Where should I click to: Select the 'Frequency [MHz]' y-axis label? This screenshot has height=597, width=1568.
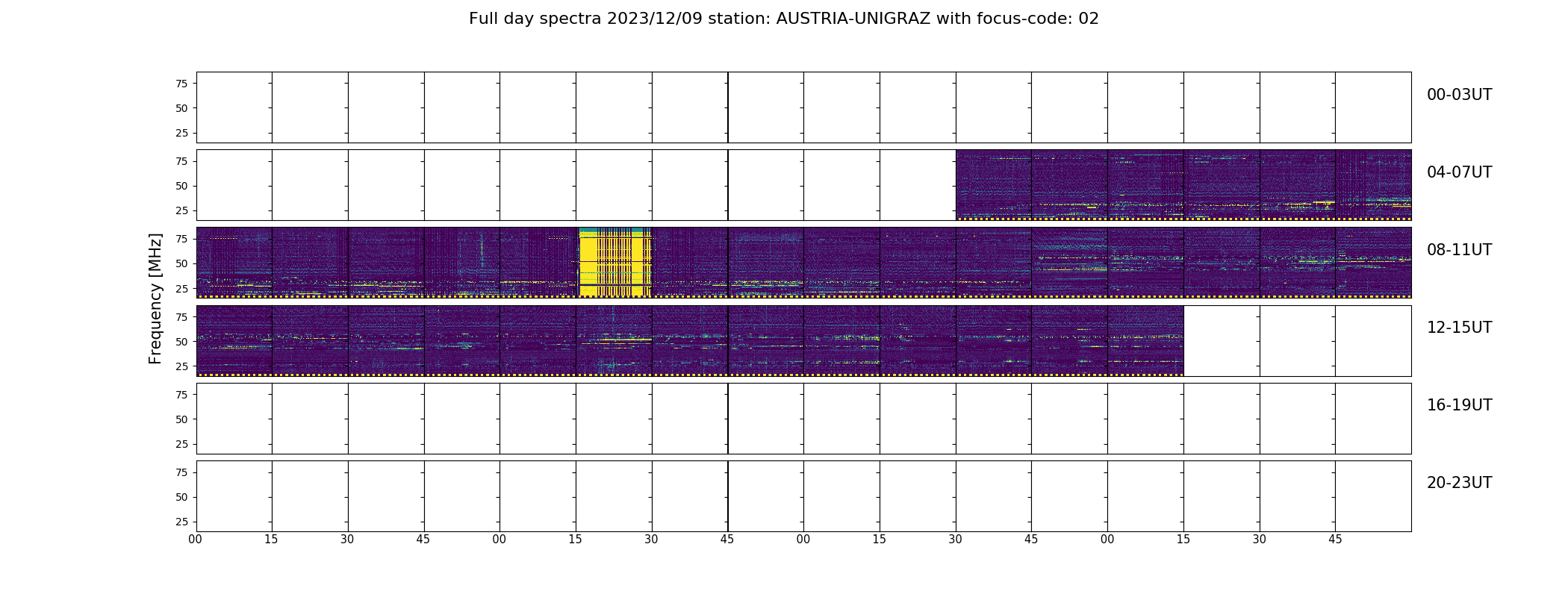point(155,298)
